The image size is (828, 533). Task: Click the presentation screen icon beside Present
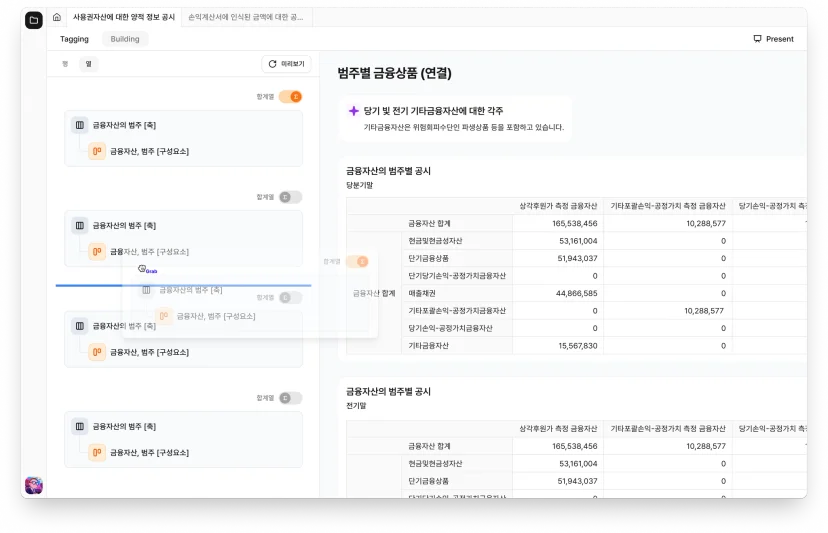[757, 39]
